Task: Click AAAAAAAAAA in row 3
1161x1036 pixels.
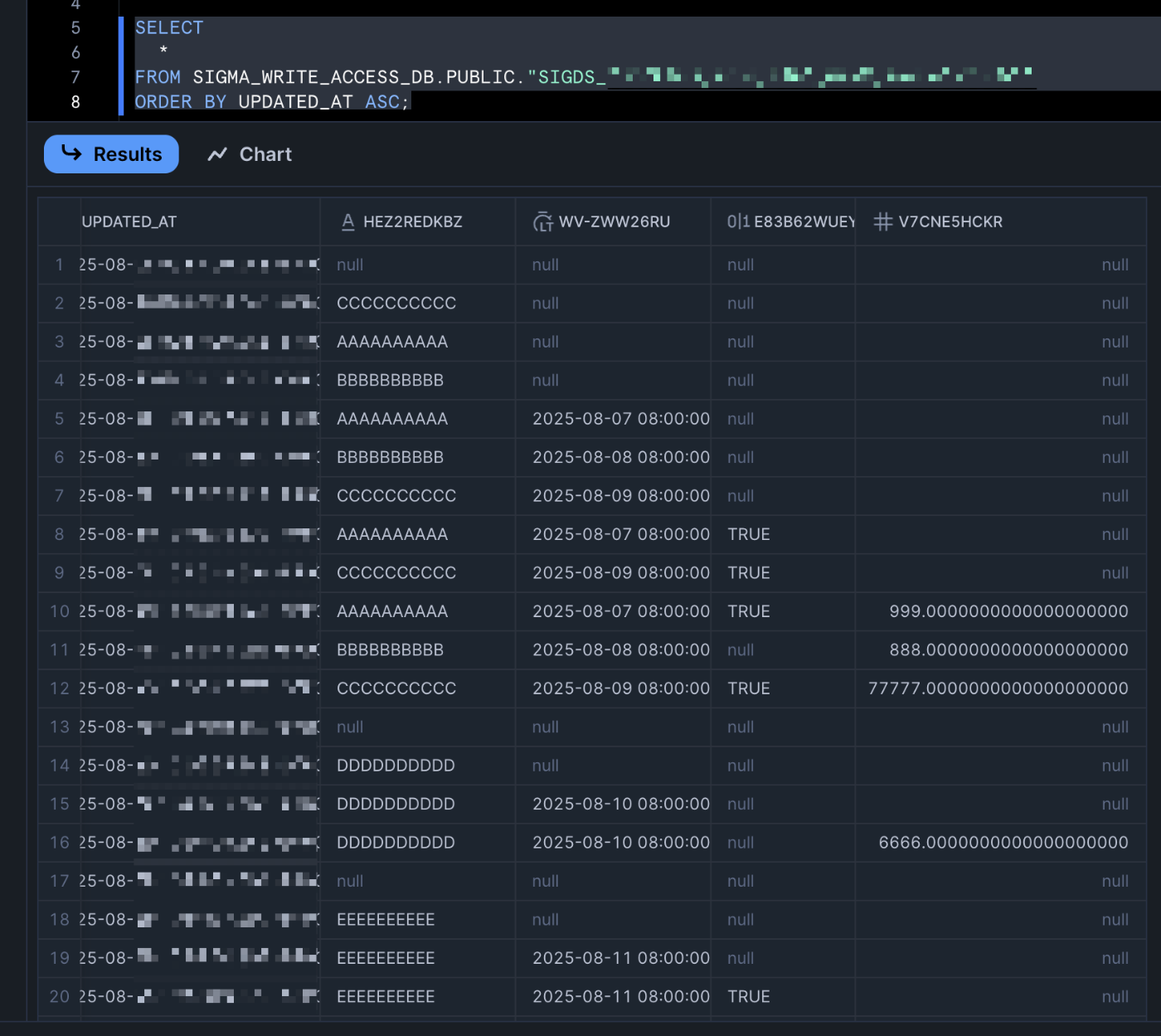Action: pyautogui.click(x=392, y=342)
